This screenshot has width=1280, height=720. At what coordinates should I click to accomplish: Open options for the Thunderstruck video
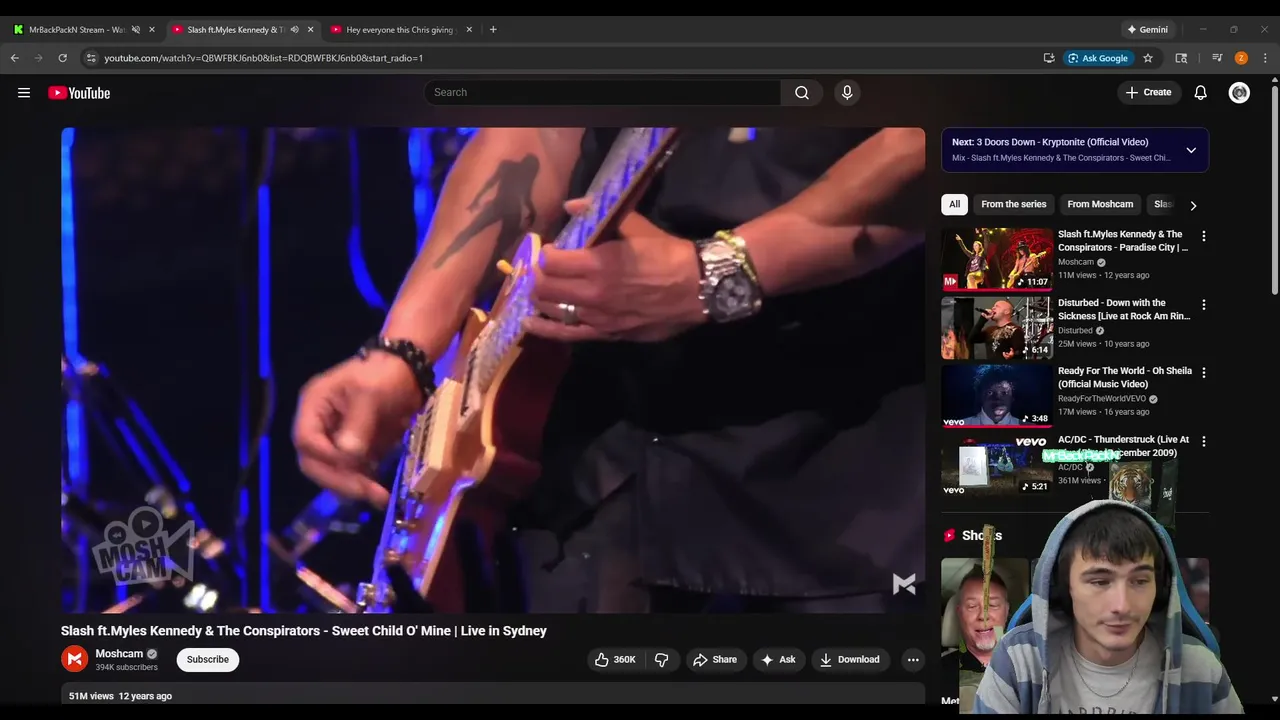coord(1203,441)
